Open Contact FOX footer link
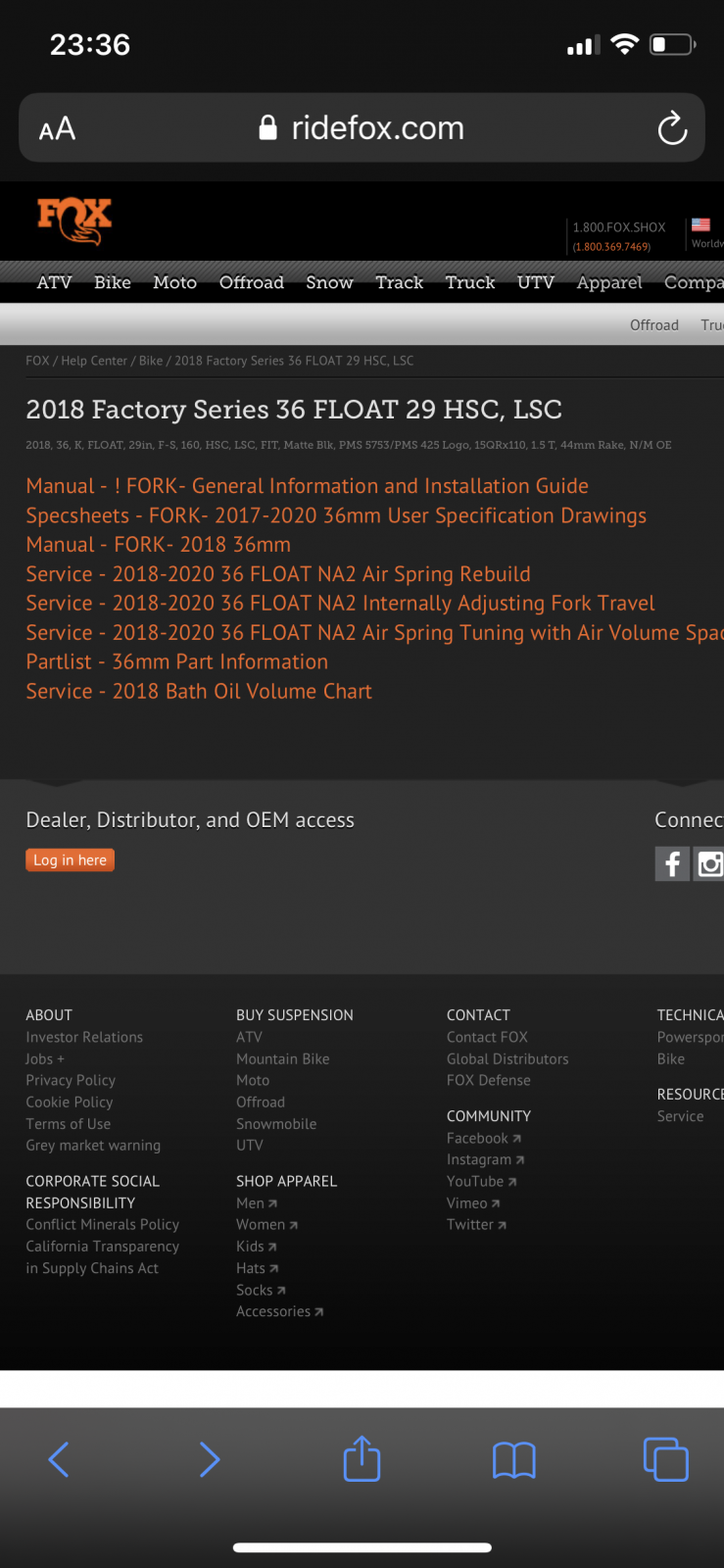724x1568 pixels. (487, 1037)
